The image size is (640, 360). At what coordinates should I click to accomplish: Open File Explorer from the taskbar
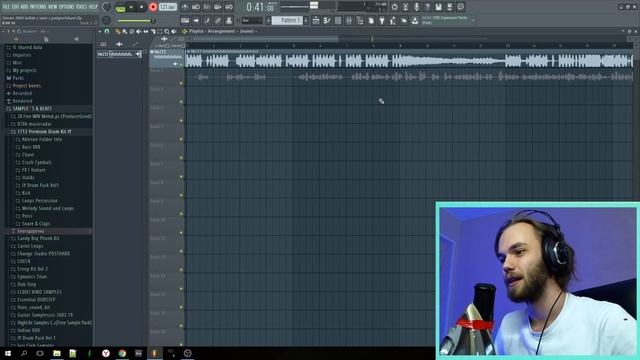click(x=57, y=353)
